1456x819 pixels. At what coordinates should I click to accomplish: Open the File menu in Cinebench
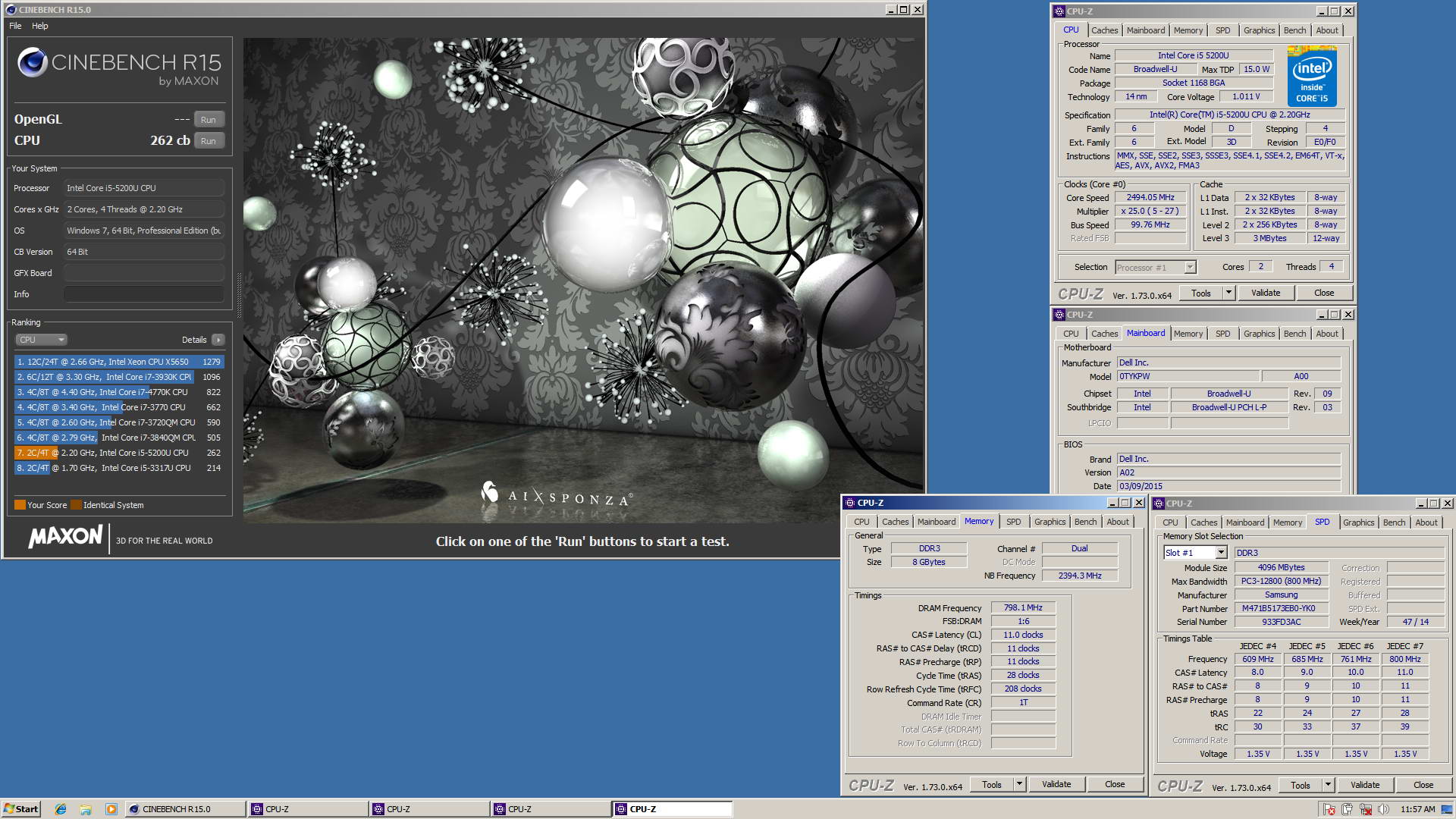pyautogui.click(x=15, y=26)
